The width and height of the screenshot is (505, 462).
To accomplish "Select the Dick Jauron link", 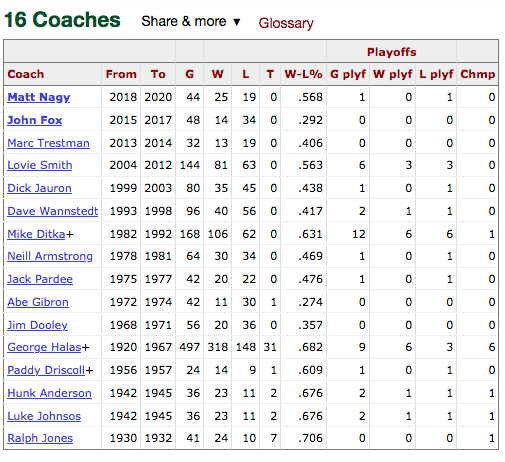I will [39, 188].
